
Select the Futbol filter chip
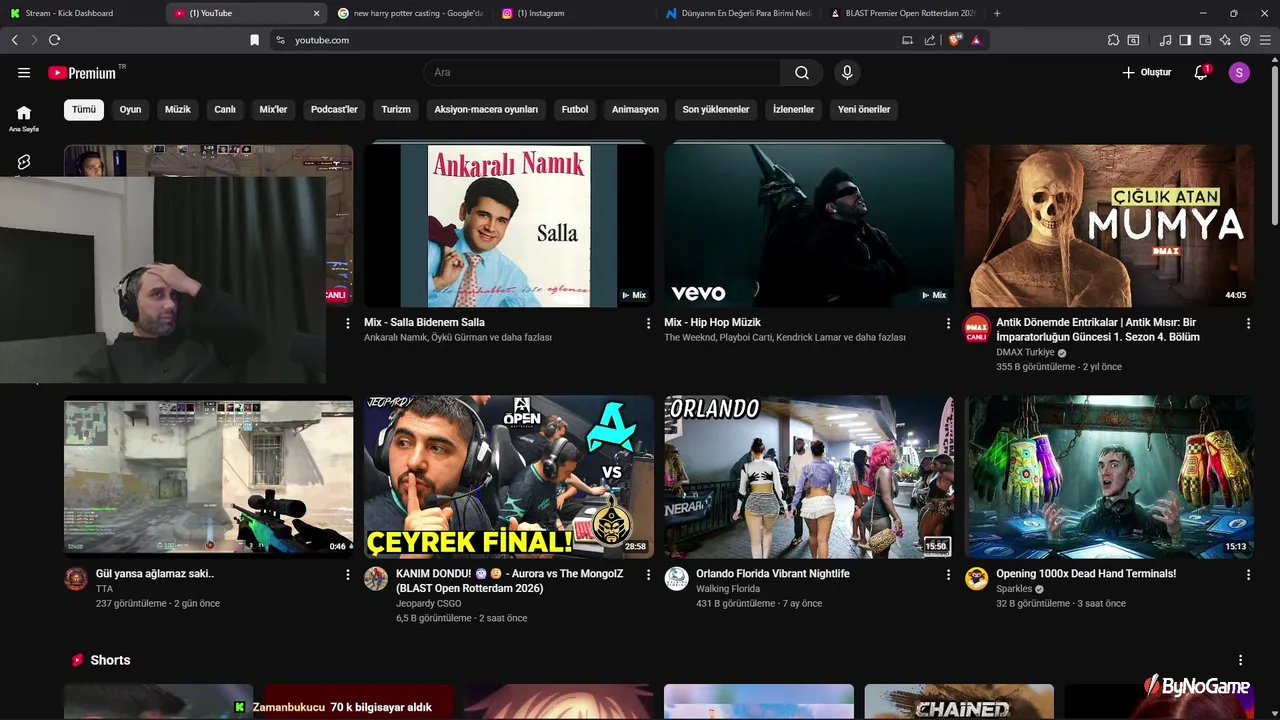click(x=575, y=109)
